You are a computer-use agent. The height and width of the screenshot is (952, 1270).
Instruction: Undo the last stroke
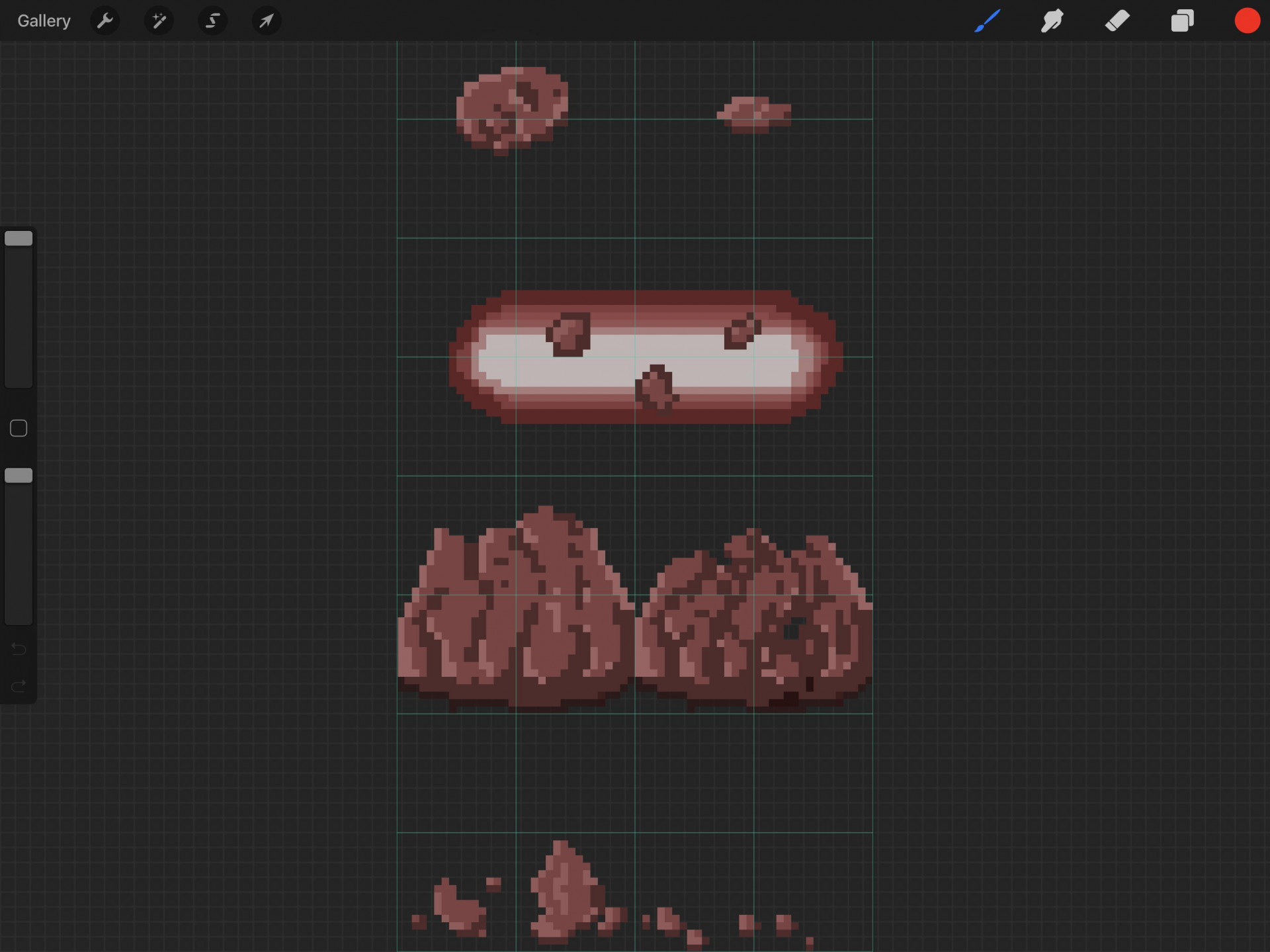19,649
